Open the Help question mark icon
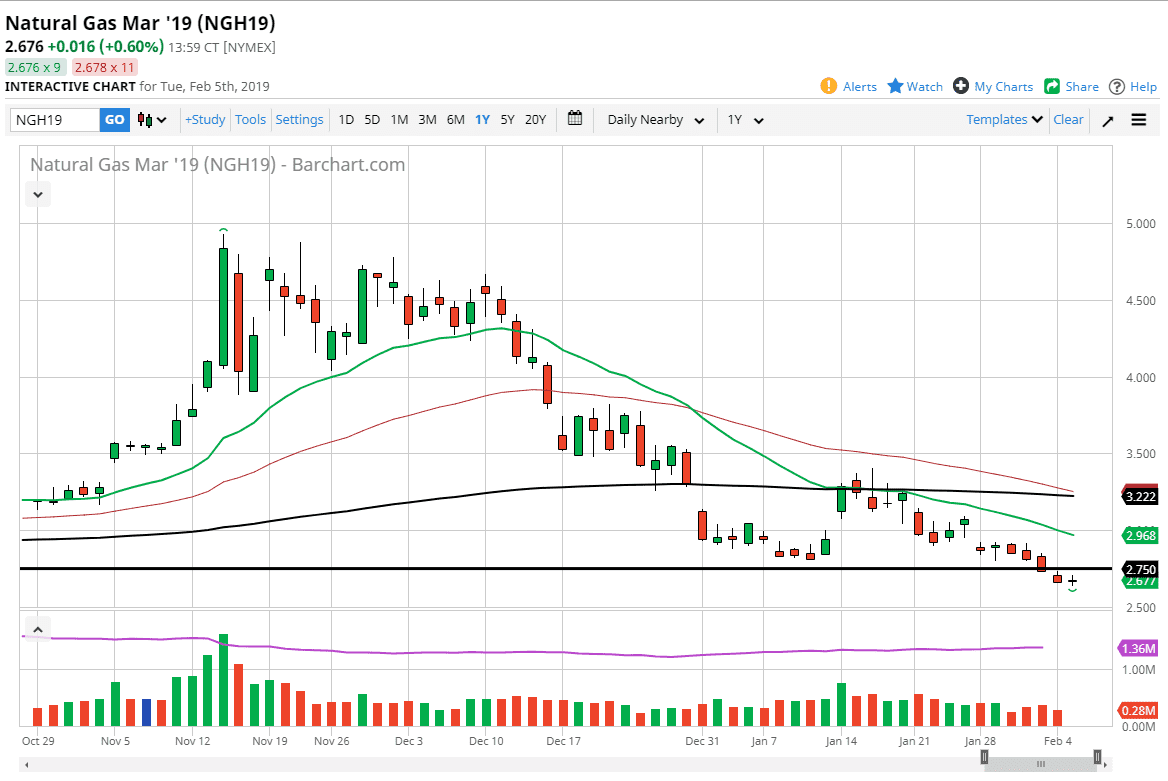Image resolution: width=1168 pixels, height=781 pixels. (x=1117, y=86)
